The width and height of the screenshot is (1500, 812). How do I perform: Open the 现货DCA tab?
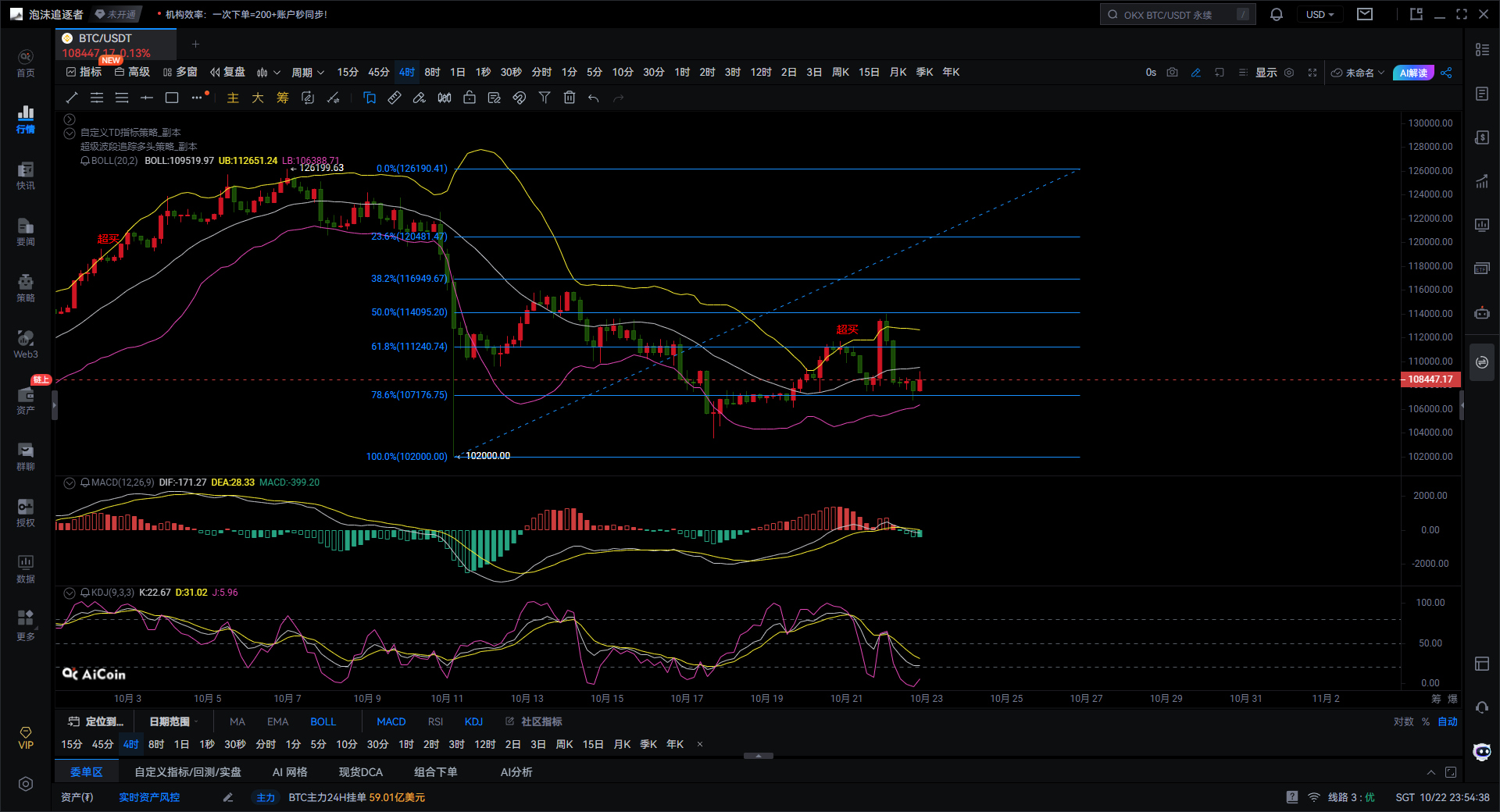(360, 772)
